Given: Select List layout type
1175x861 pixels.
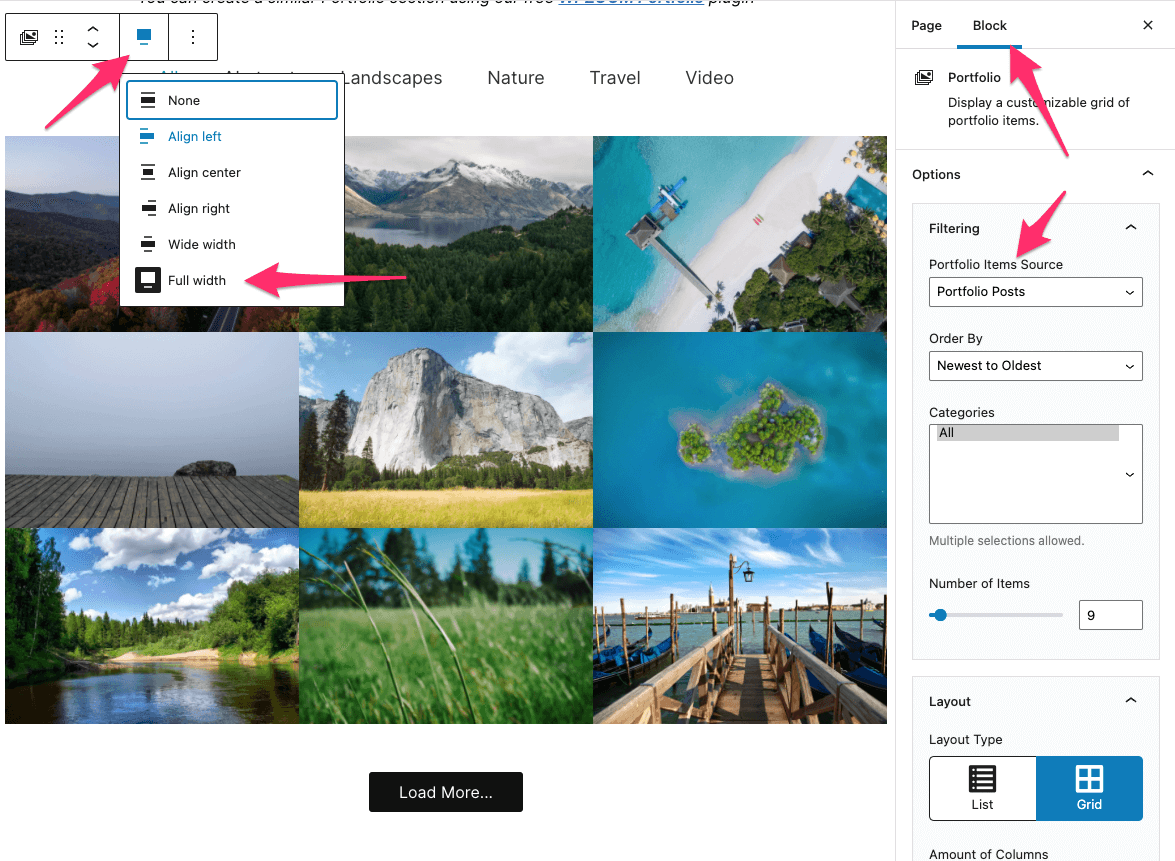Looking at the screenshot, I should point(982,788).
